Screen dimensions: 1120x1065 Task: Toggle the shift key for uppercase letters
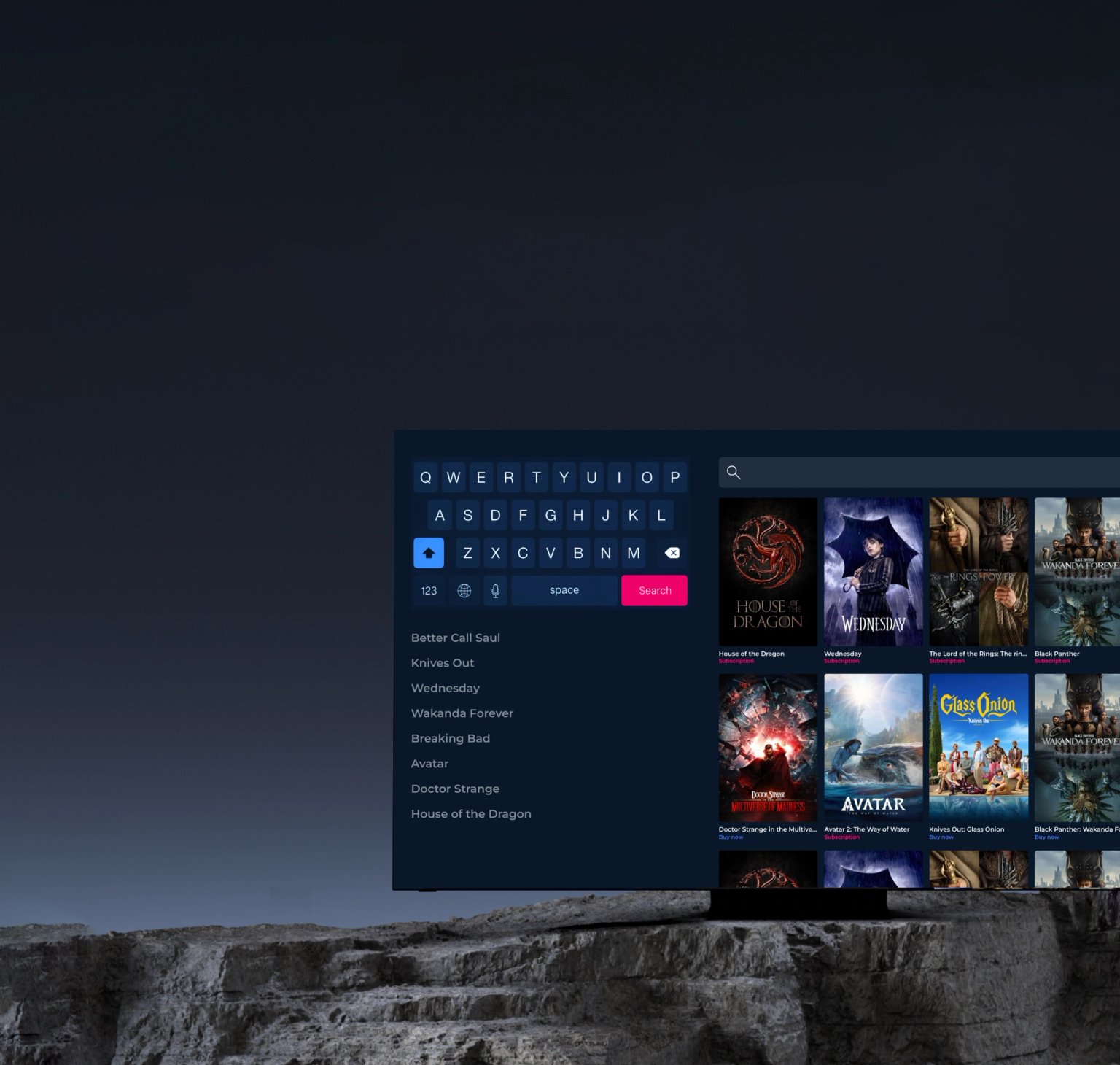tap(429, 552)
